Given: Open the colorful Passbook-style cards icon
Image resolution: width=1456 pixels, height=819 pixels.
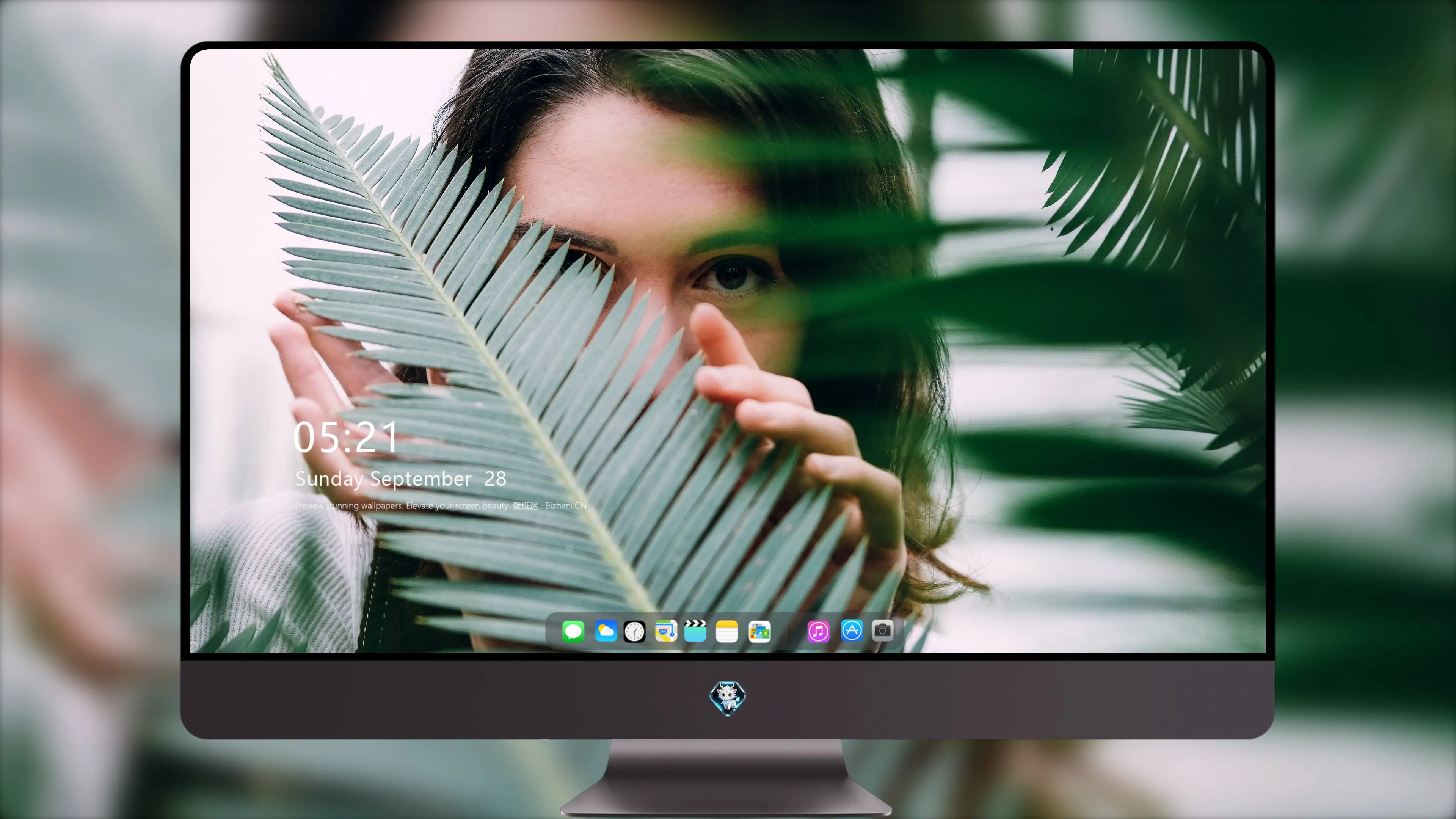Looking at the screenshot, I should click(x=759, y=631).
